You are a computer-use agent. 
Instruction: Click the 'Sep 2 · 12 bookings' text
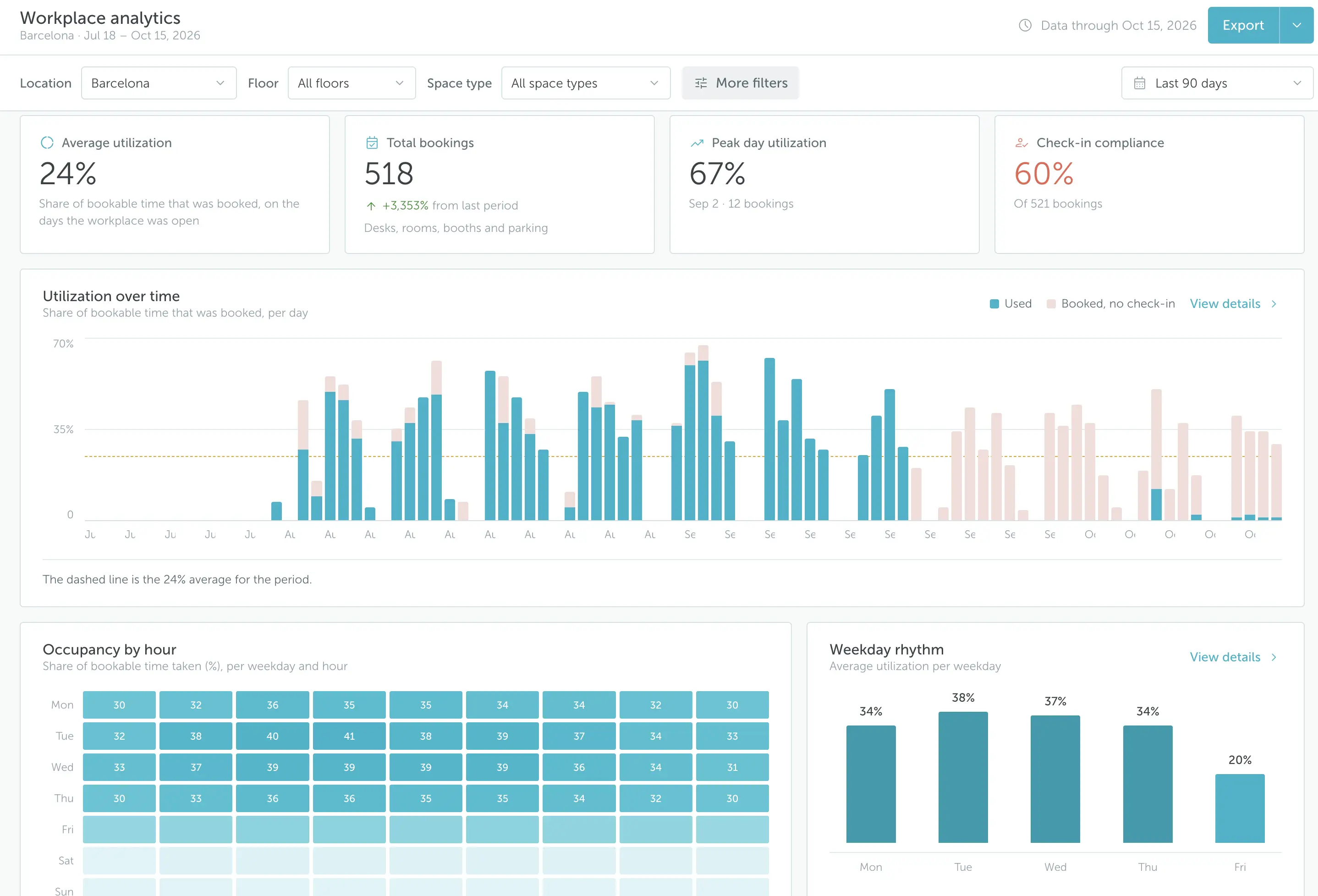click(741, 203)
